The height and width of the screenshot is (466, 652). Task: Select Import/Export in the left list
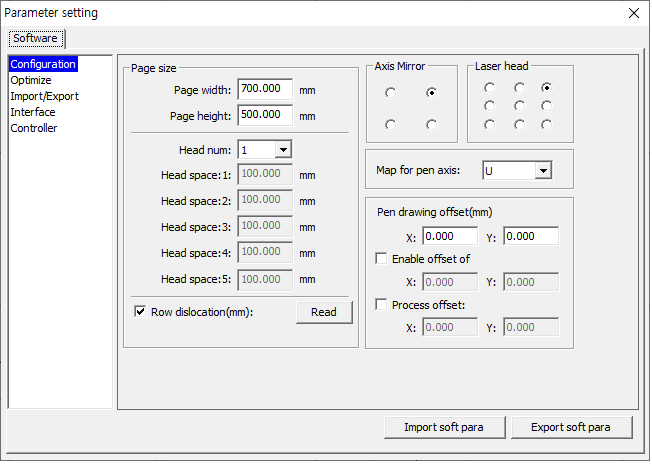coord(44,96)
